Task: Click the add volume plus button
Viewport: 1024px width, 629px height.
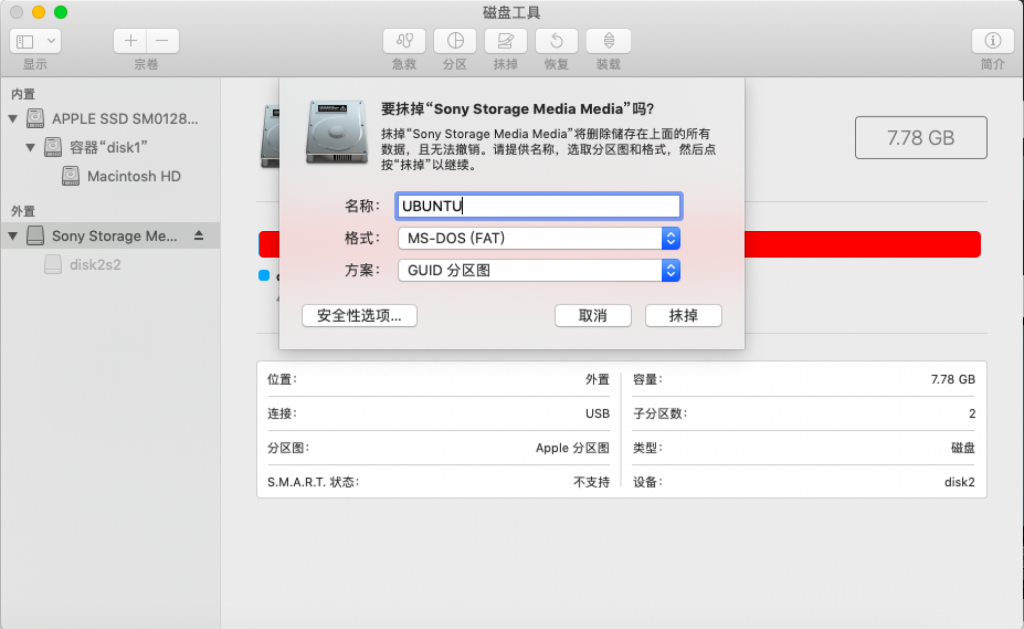Action: tap(130, 41)
